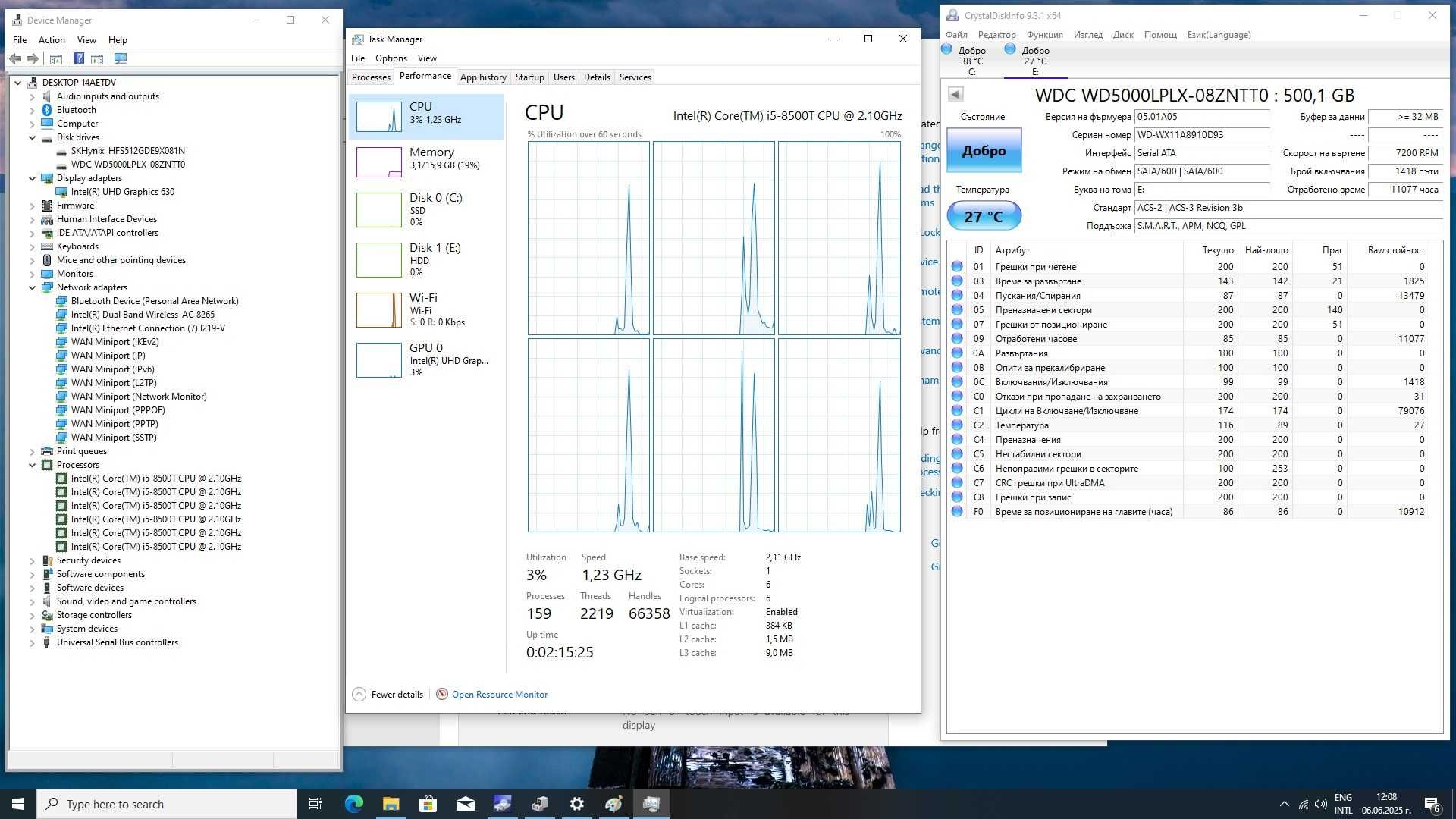1456x819 pixels.
Task: Open Task View from the taskbar
Action: tap(315, 804)
